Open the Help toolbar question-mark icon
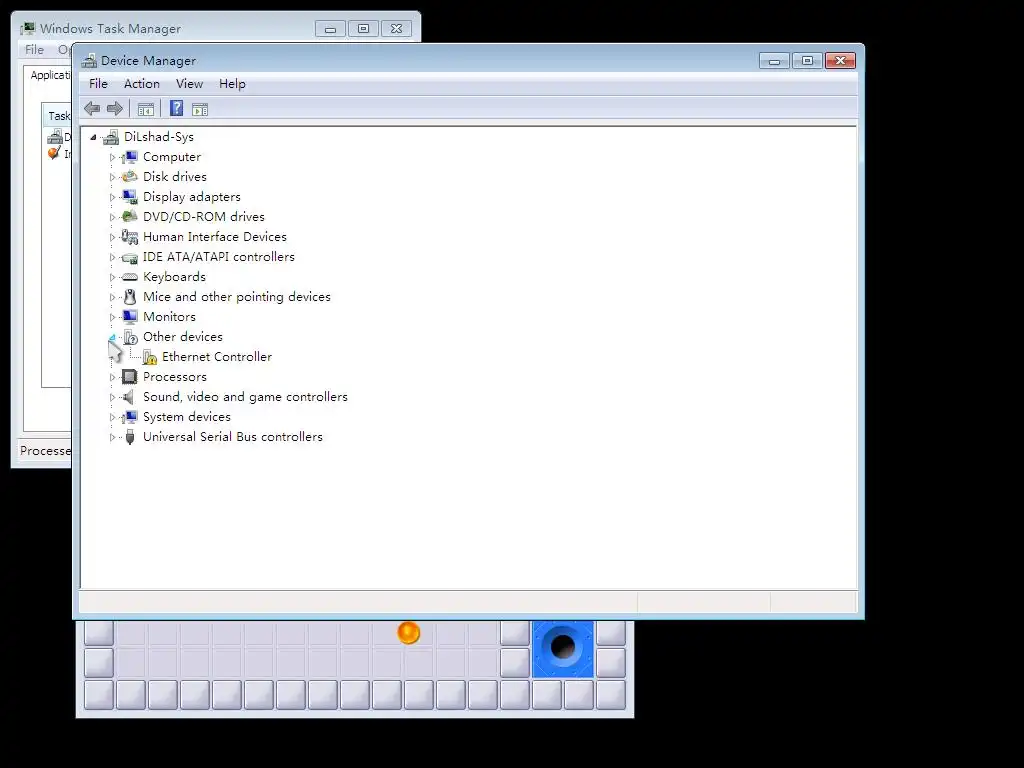This screenshot has width=1024, height=768. pyautogui.click(x=176, y=108)
